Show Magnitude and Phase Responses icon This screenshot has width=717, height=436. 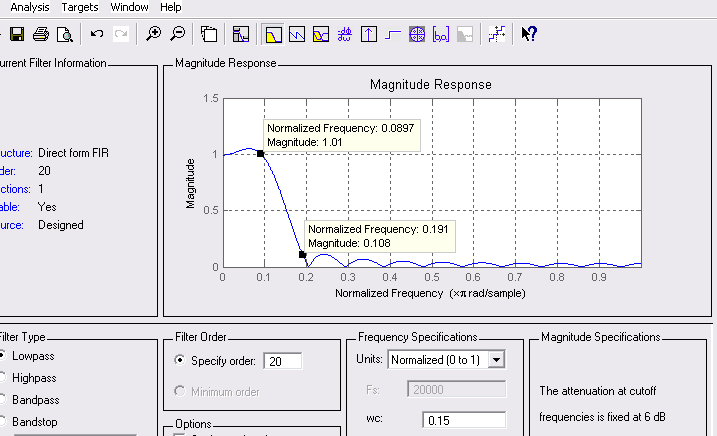321,34
